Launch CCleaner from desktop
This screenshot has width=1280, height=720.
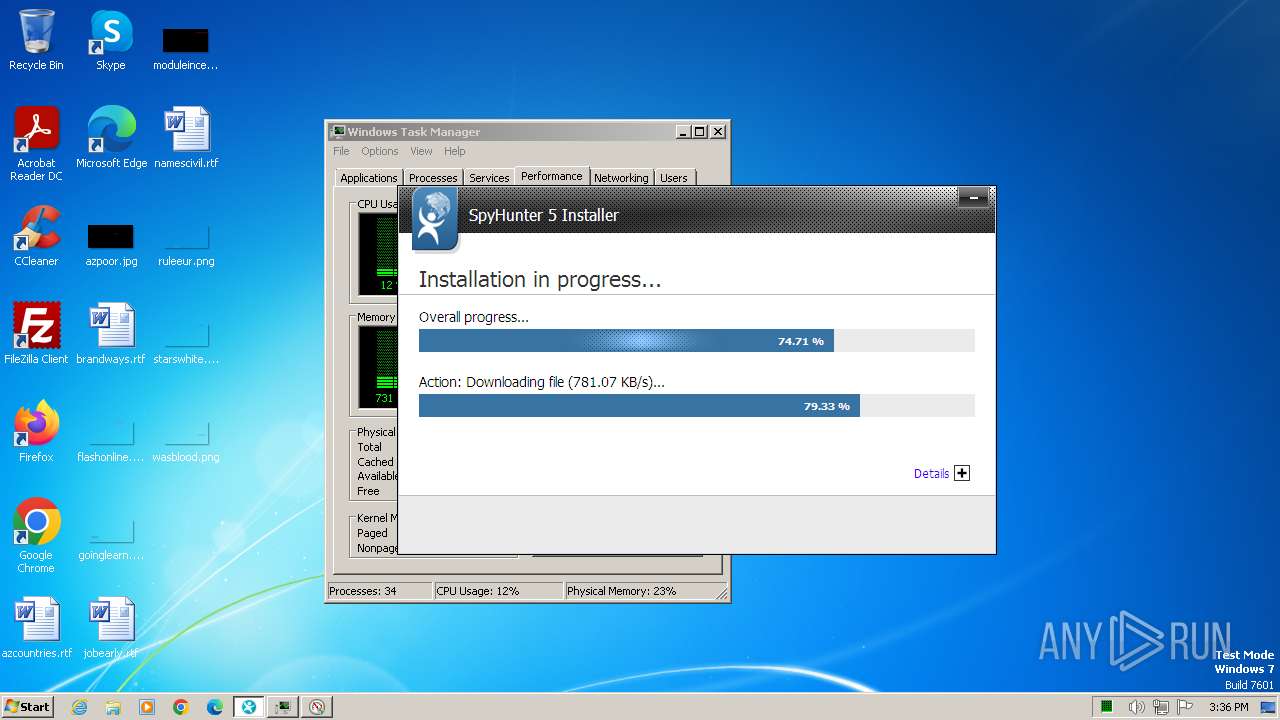click(36, 236)
